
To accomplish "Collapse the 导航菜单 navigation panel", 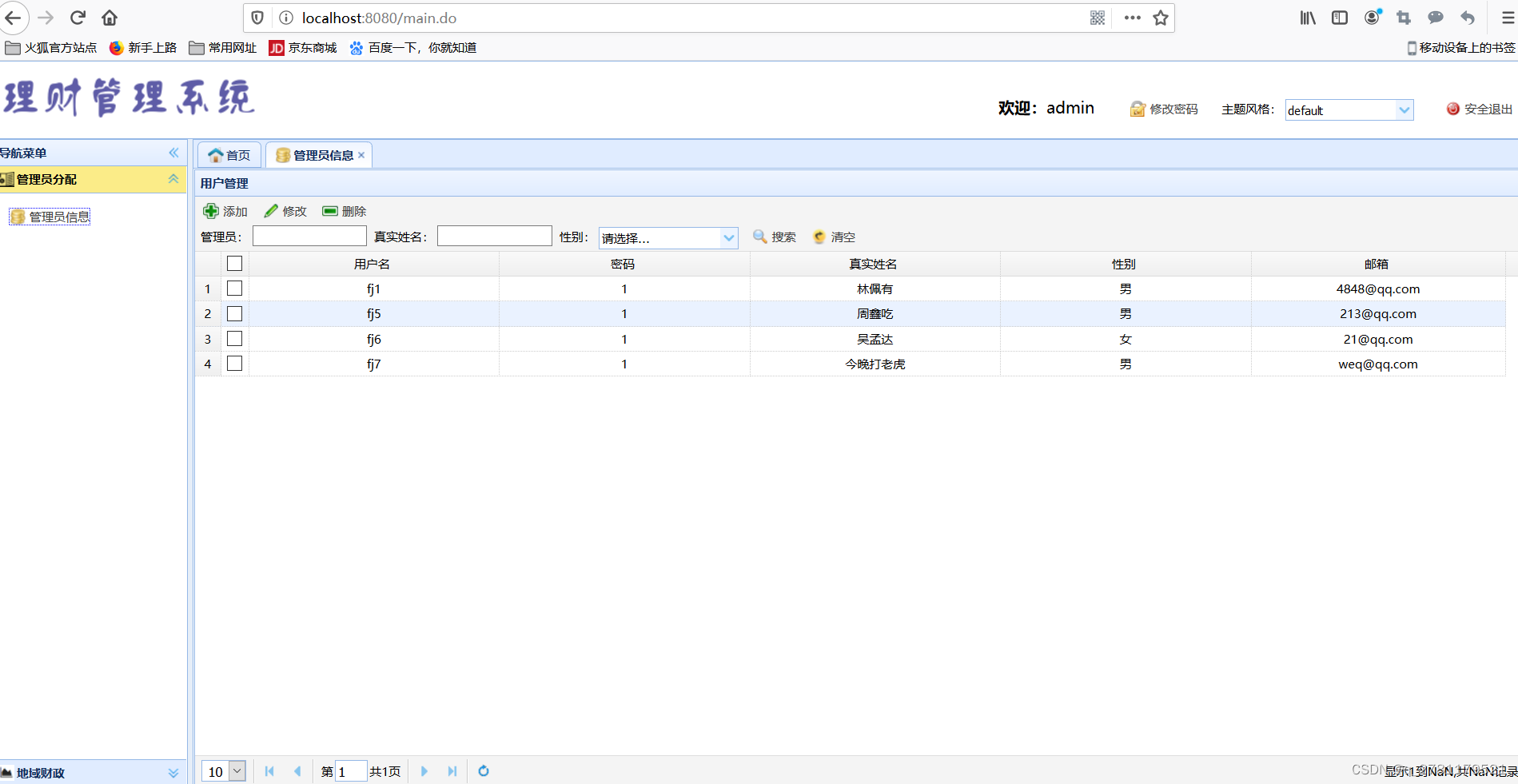I will click(x=173, y=153).
